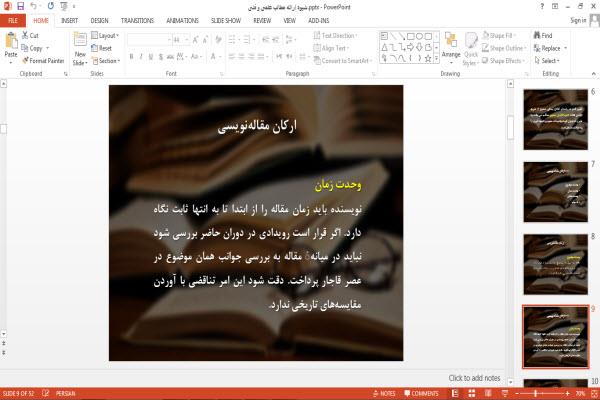Open Quick Styles gallery
Viewport: 600px width, 400px height.
471,49
